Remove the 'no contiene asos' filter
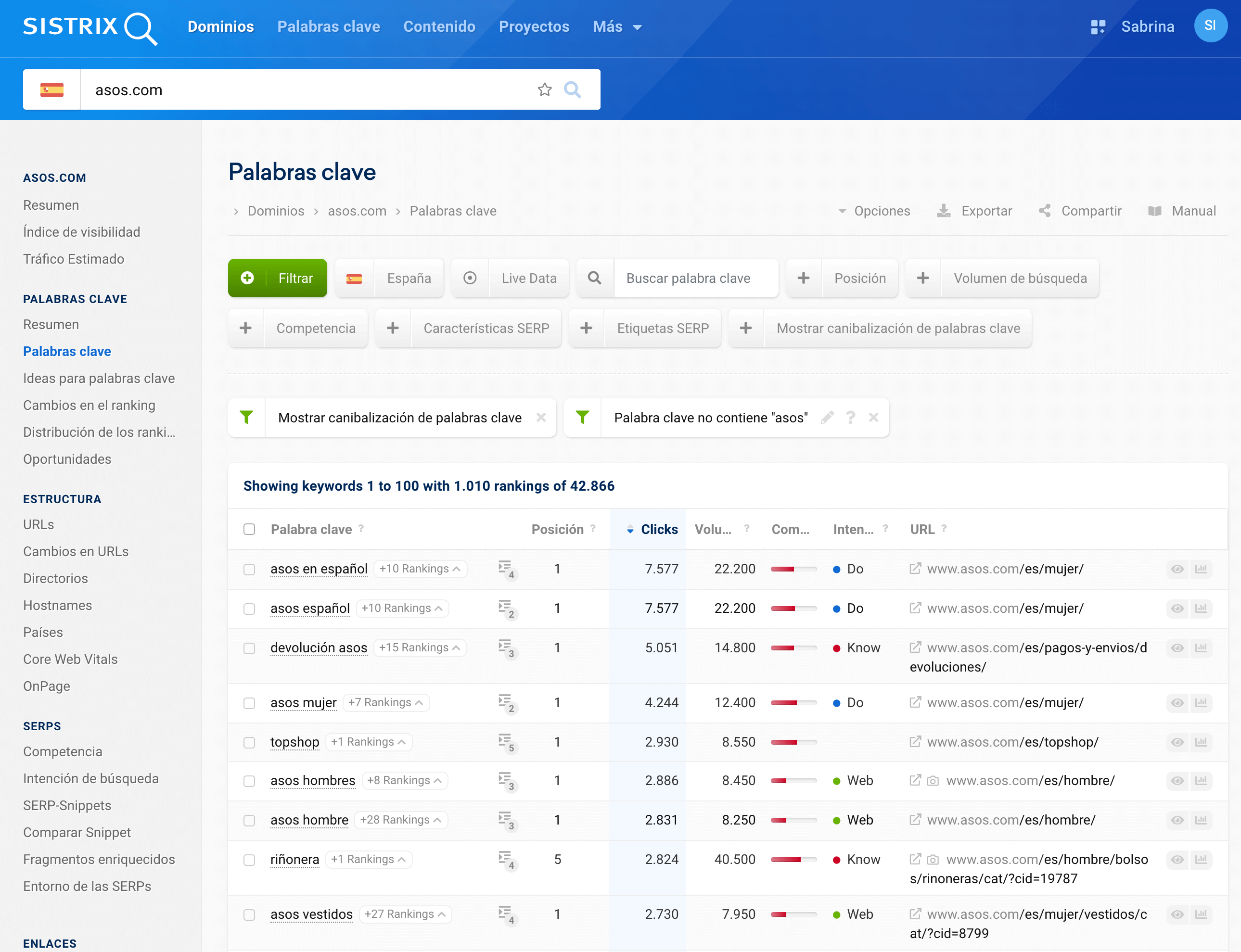 (874, 418)
